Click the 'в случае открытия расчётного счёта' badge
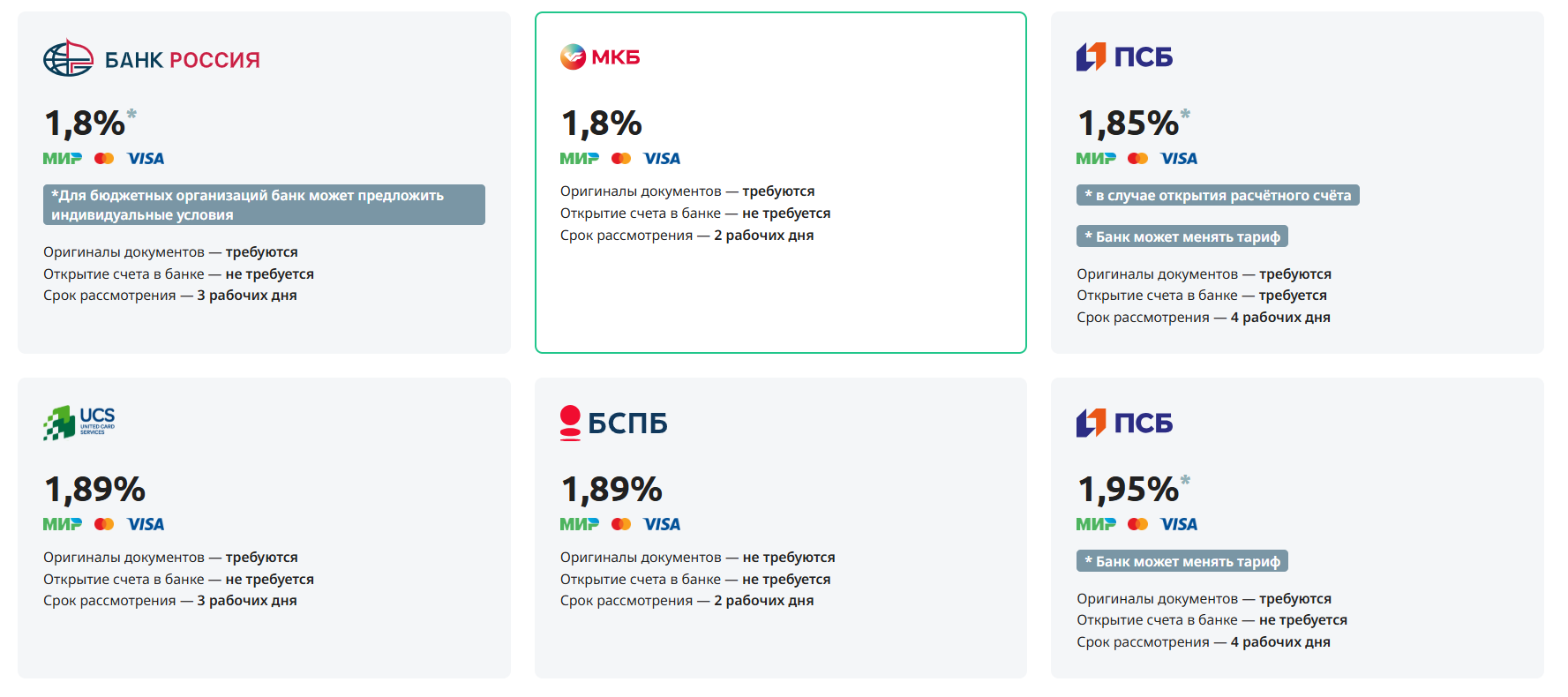Viewport: 1568px width, 697px height. (1218, 195)
